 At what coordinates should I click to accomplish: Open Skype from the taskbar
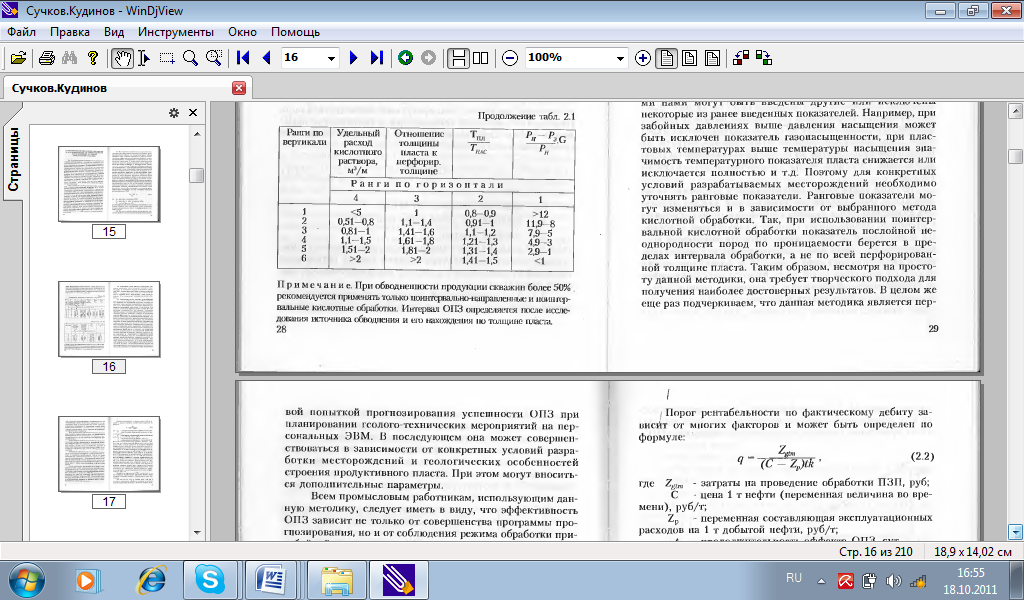click(210, 580)
